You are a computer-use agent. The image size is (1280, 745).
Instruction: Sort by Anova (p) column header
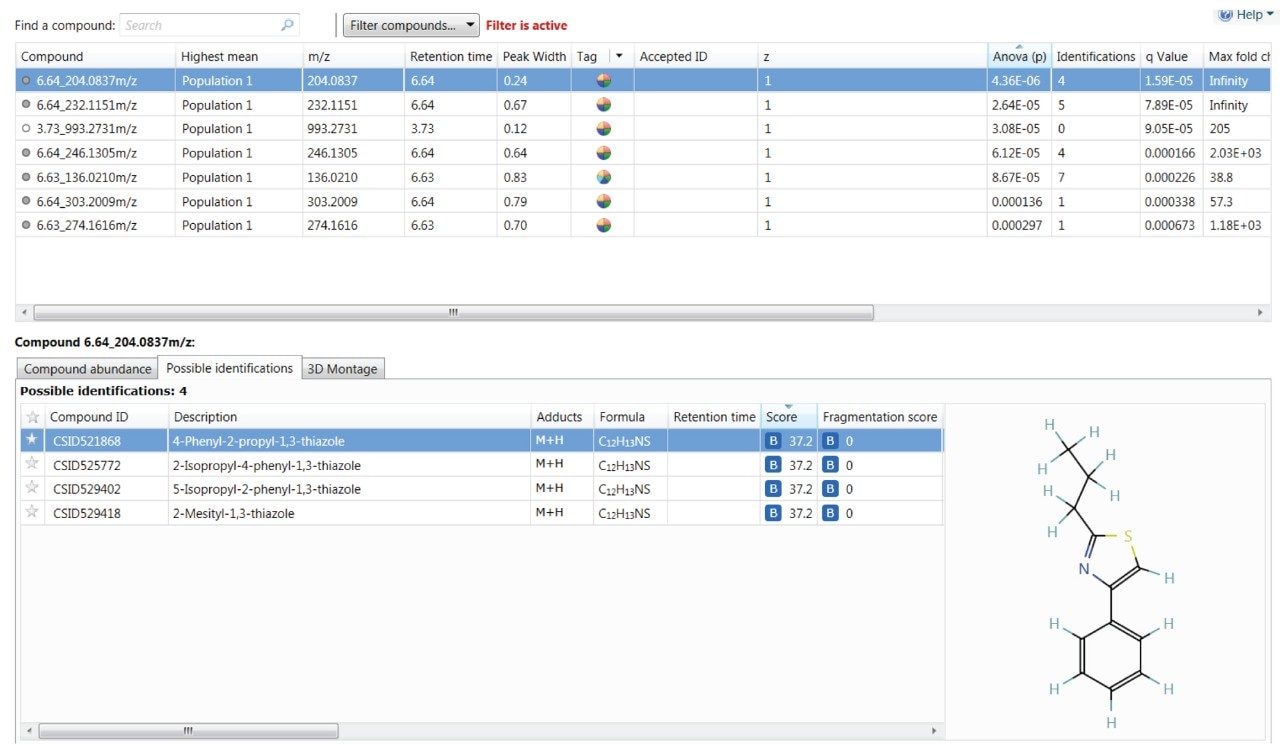(x=1018, y=57)
